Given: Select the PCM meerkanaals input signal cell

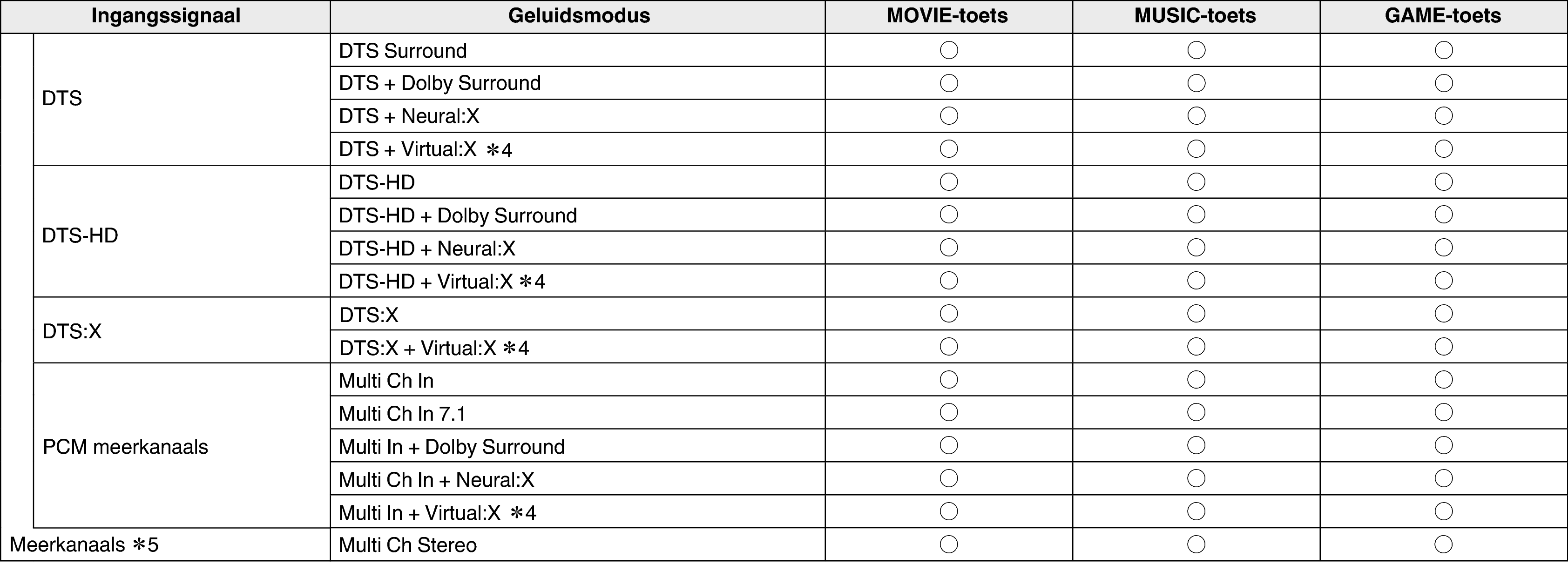Looking at the screenshot, I should [x=182, y=445].
